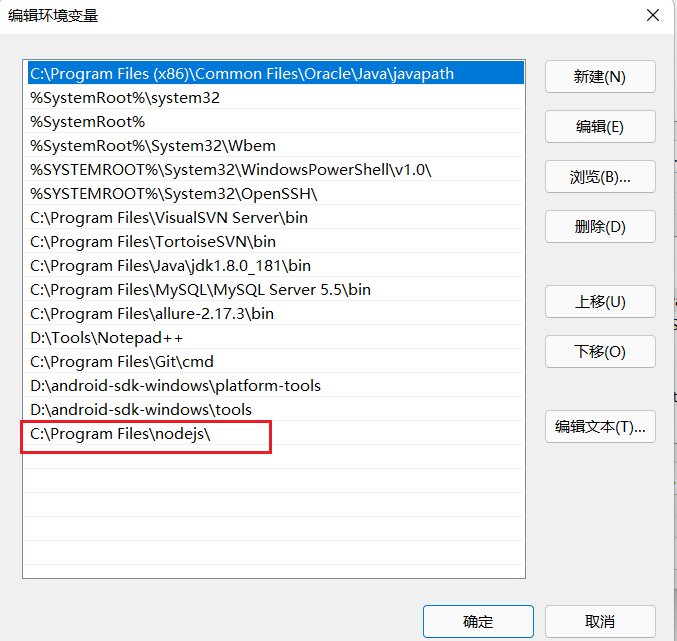The height and width of the screenshot is (641, 677).
Task: Select the android-sdk-windows\platform-tools entry
Action: (274, 385)
